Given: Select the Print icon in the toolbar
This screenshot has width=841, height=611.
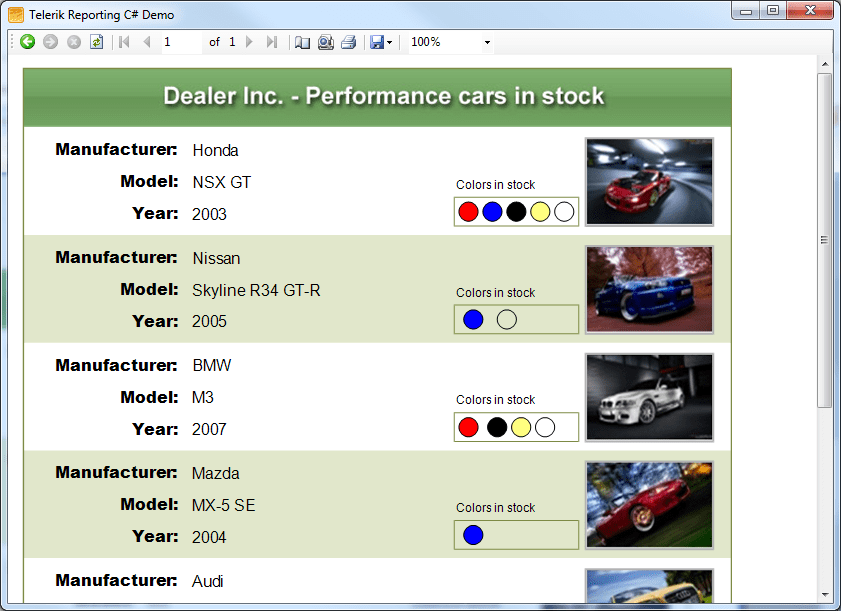Looking at the screenshot, I should pos(348,42).
